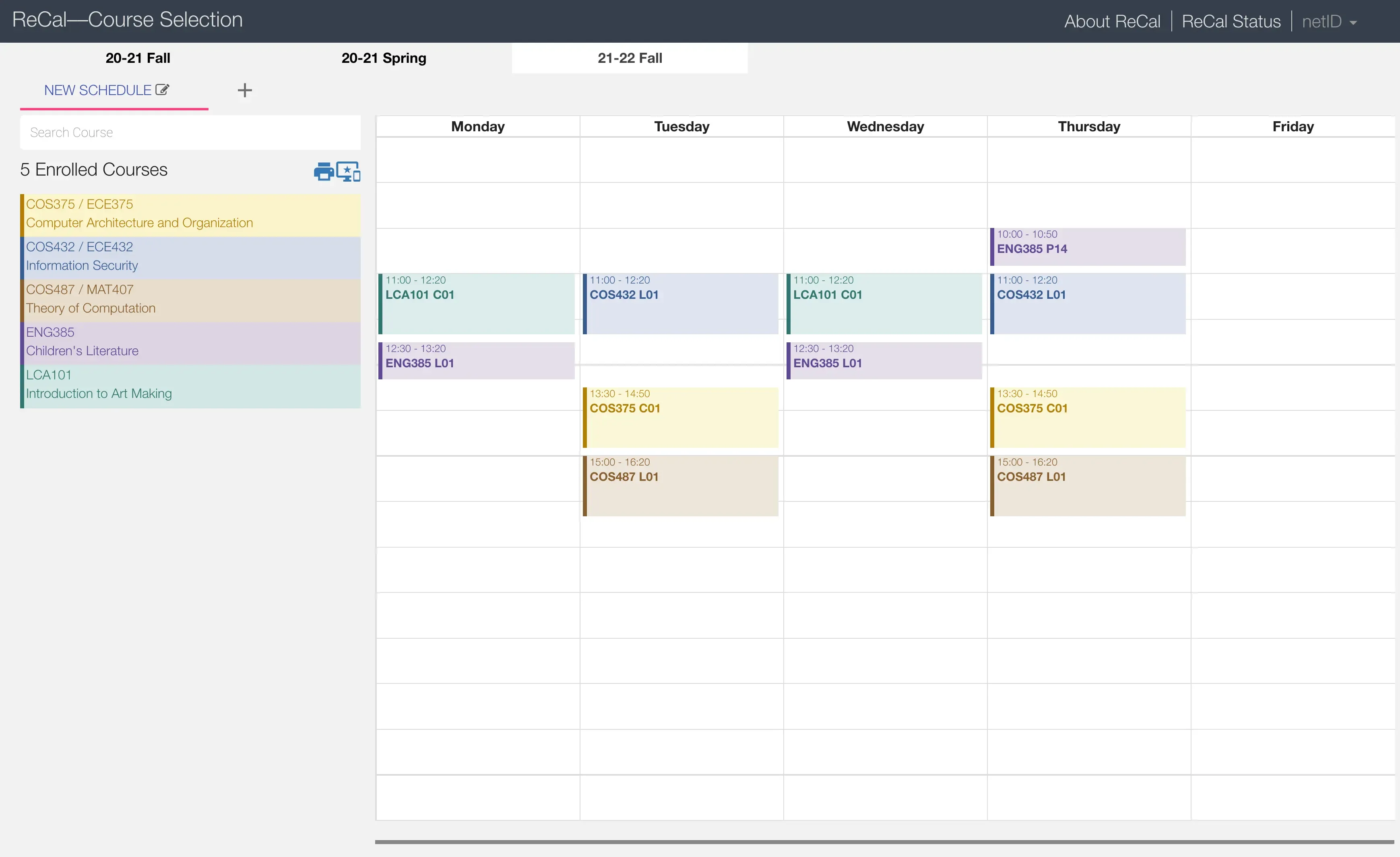Click the pencil icon to rename schedule

click(163, 89)
